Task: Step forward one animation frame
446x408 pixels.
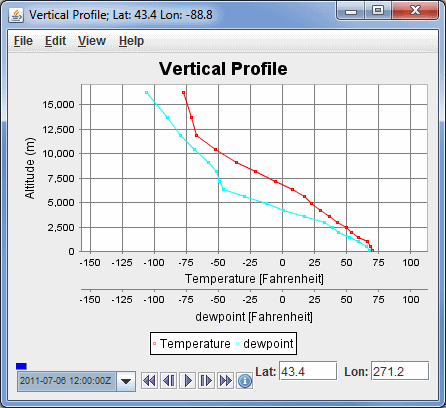Action: (207, 380)
